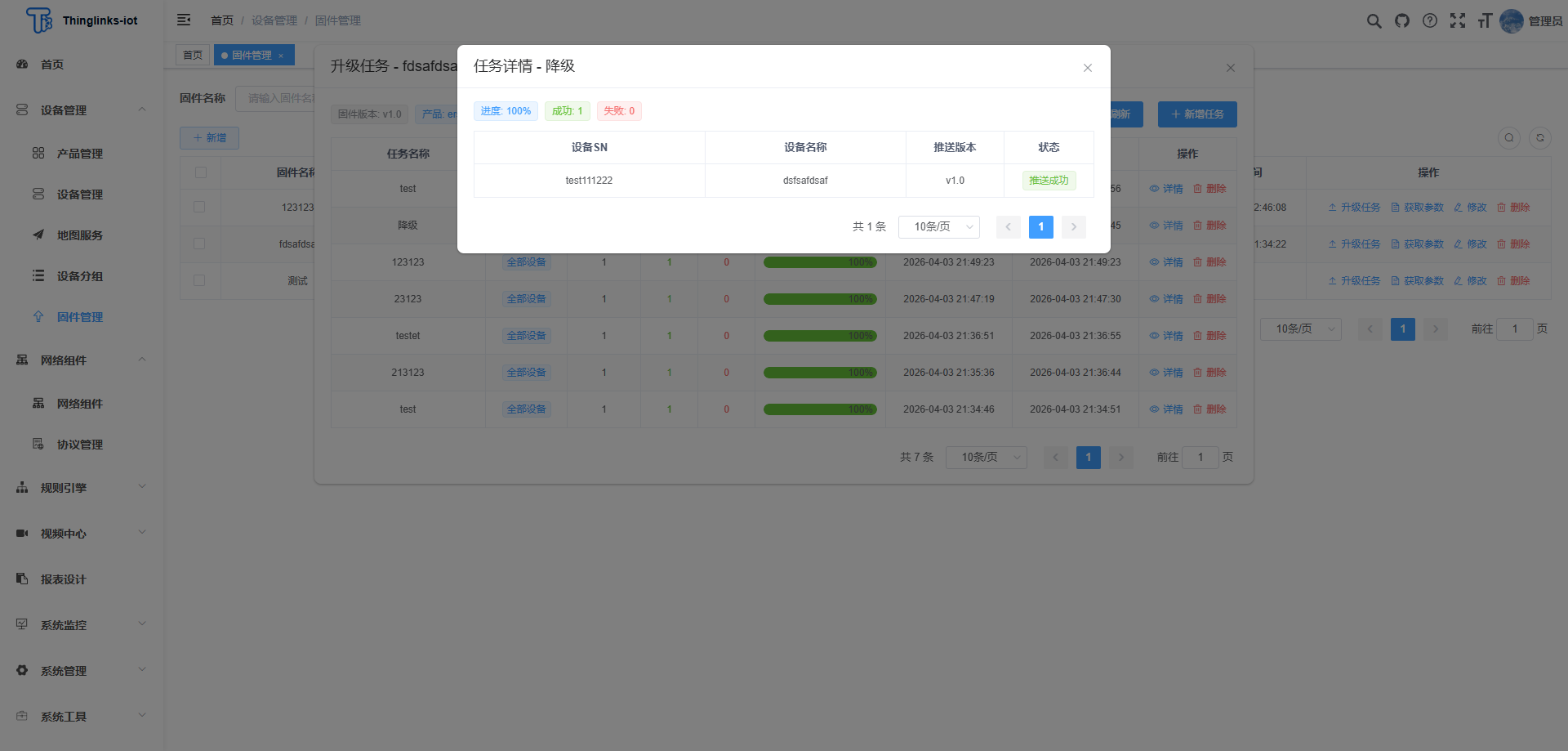Viewport: 1568px width, 751px height.
Task: Click the administrator avatar image
Action: tap(1512, 21)
